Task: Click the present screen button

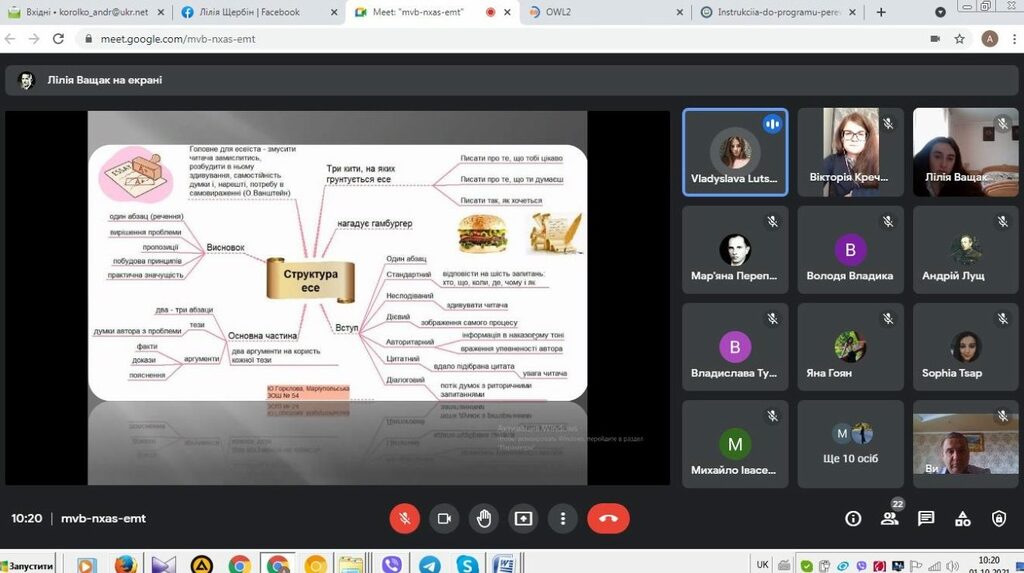Action: pyautogui.click(x=523, y=518)
